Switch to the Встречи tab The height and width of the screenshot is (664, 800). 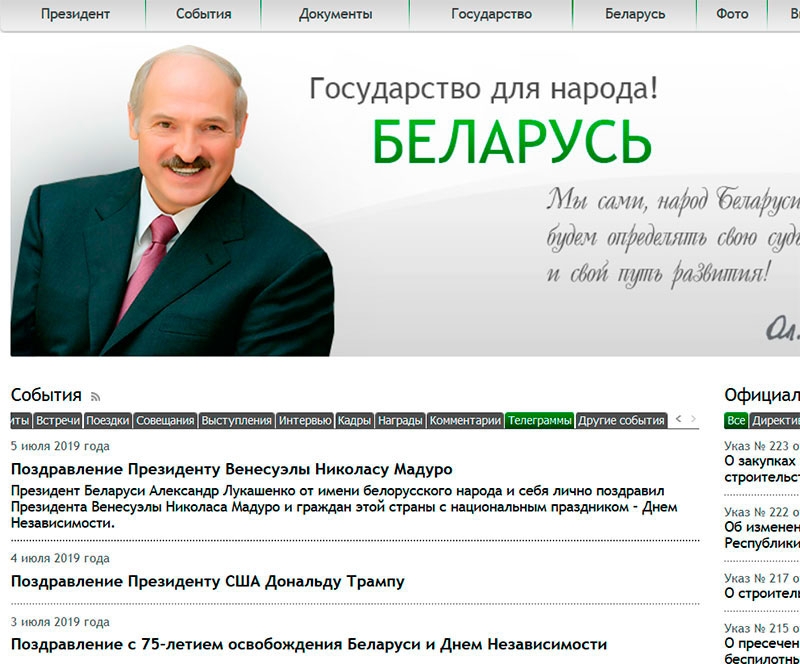[x=58, y=421]
